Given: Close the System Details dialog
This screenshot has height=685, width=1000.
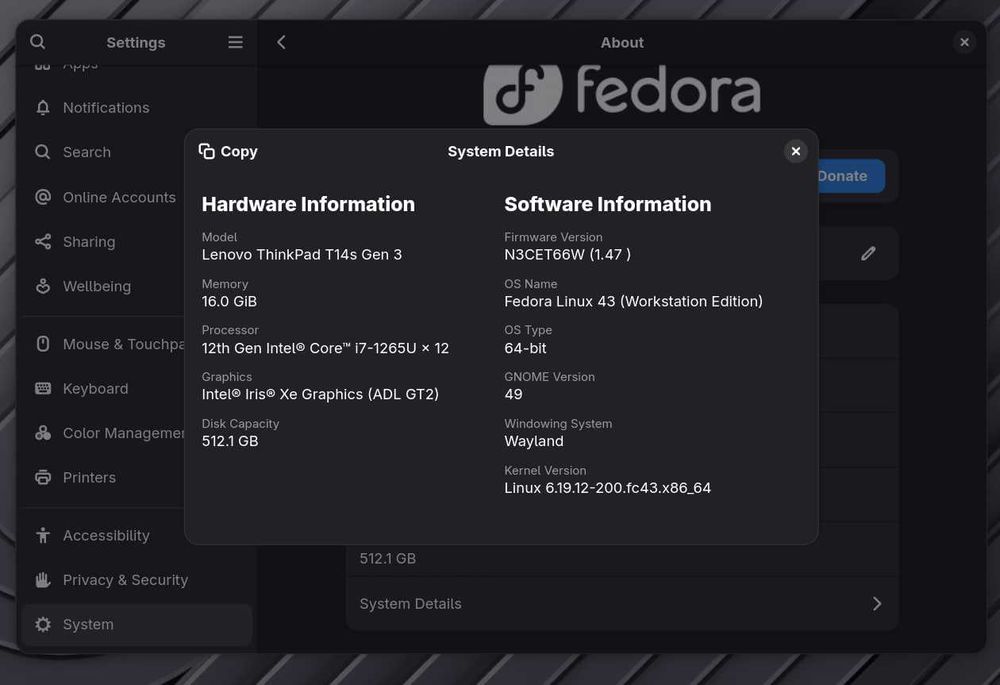Looking at the screenshot, I should (795, 151).
